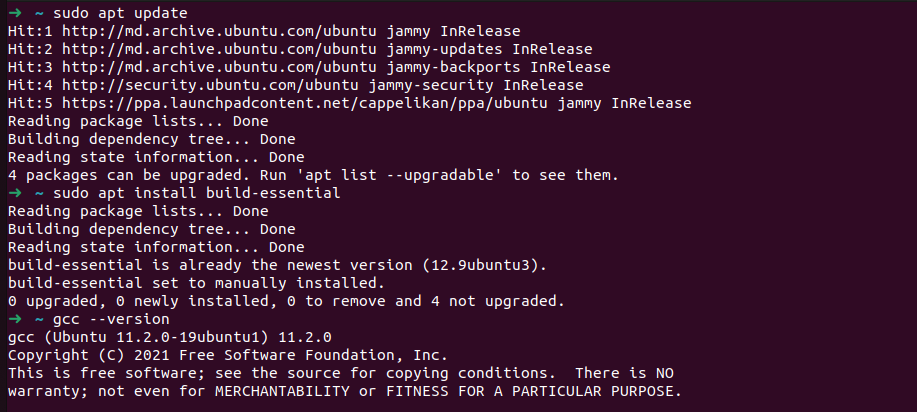Click the 'gcc --version' command text
This screenshot has width=917, height=412.
click(111, 320)
